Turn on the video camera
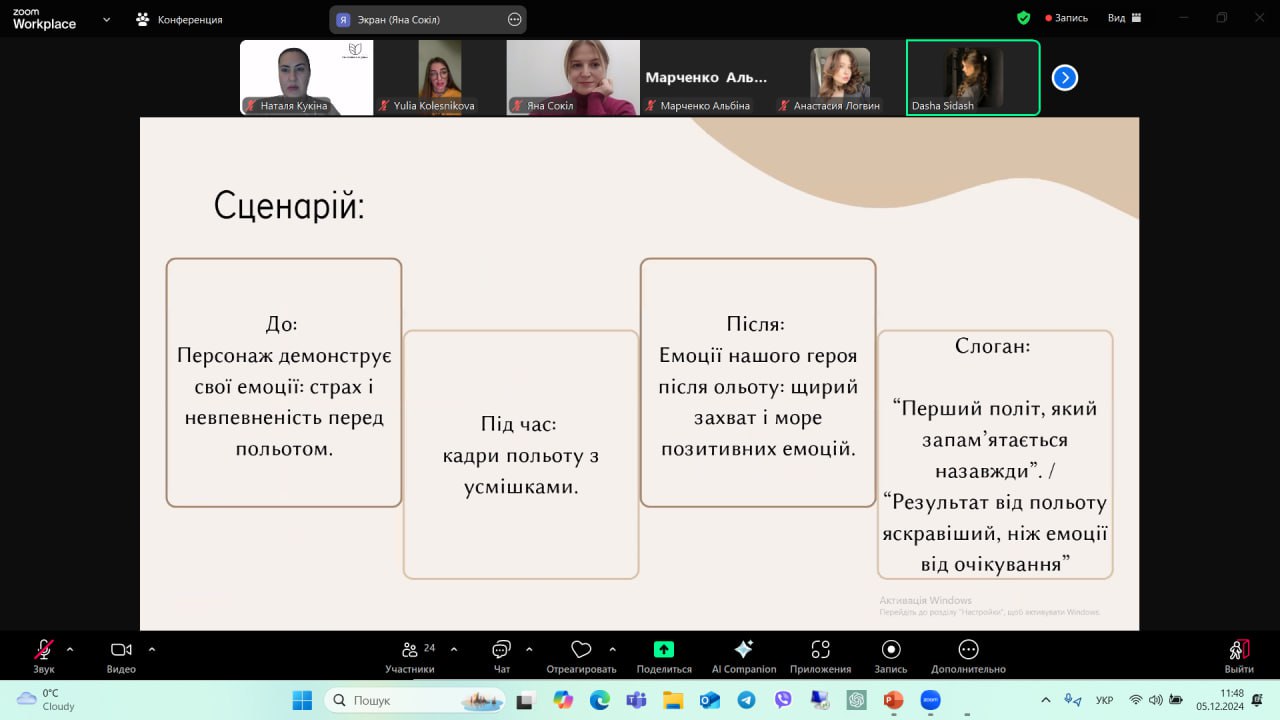Image resolution: width=1280 pixels, height=720 pixels. [x=121, y=655]
